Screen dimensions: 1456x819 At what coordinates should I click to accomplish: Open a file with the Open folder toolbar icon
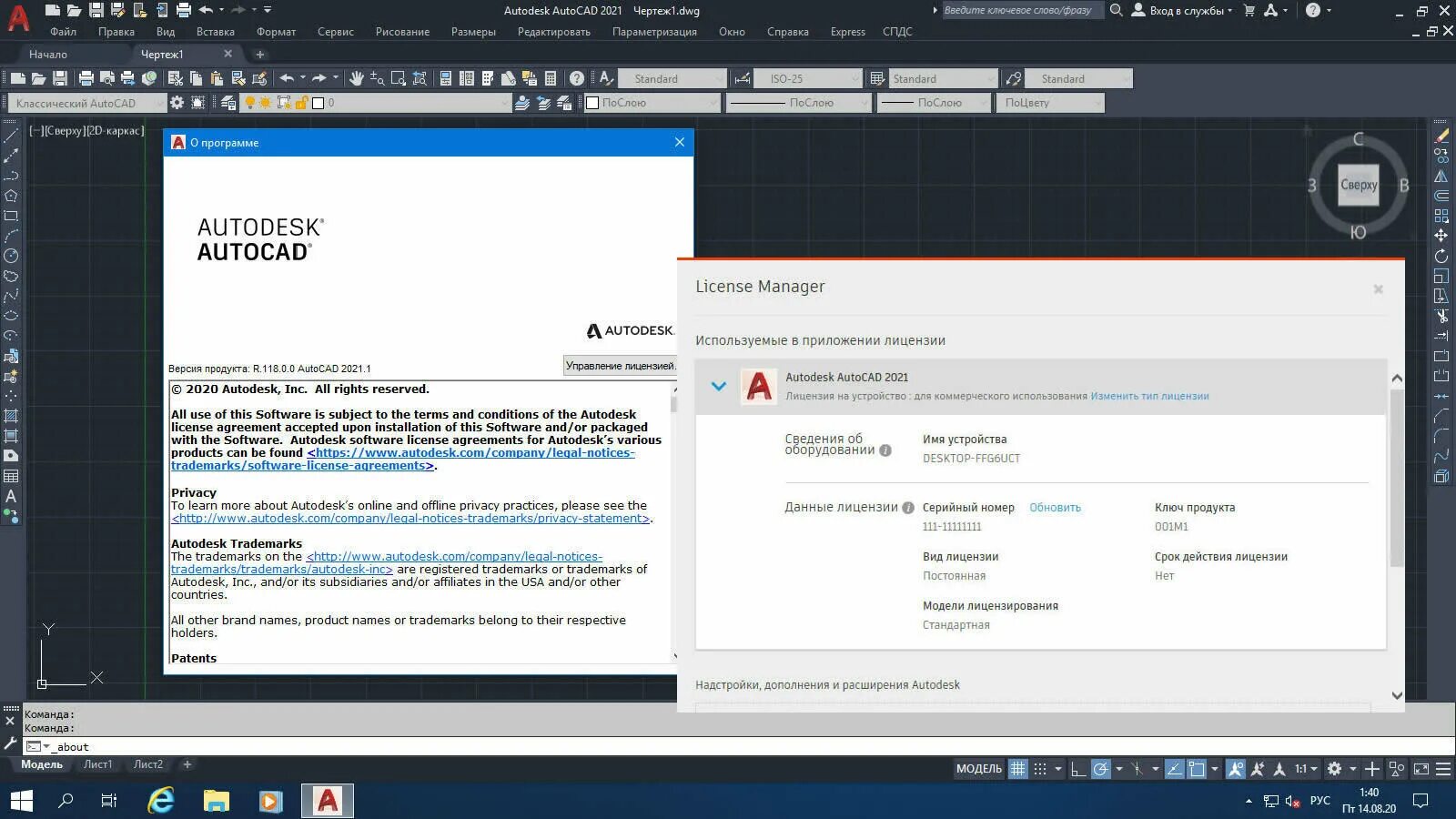click(x=39, y=79)
